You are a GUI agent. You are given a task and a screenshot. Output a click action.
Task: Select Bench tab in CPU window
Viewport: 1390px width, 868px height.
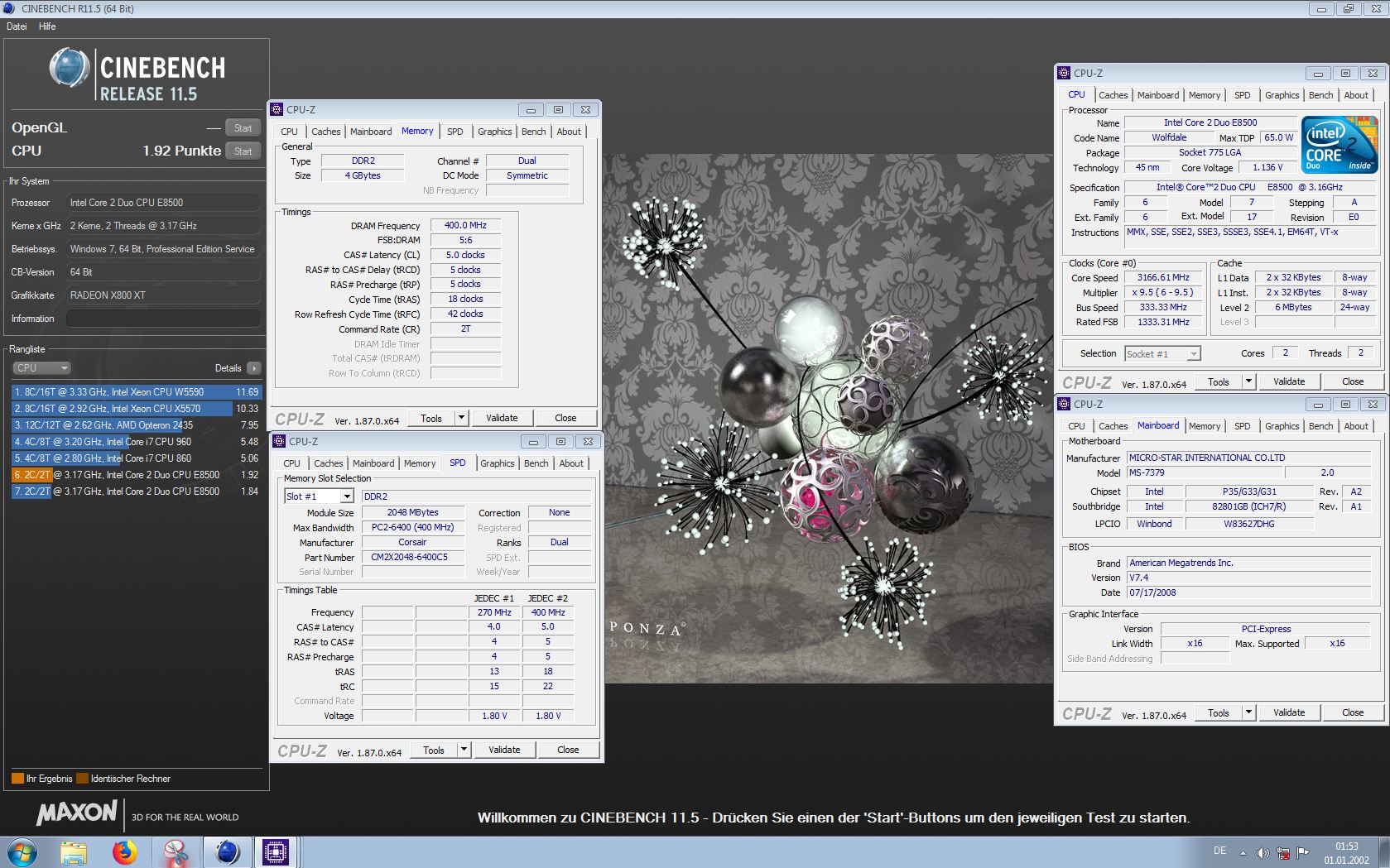[1321, 95]
